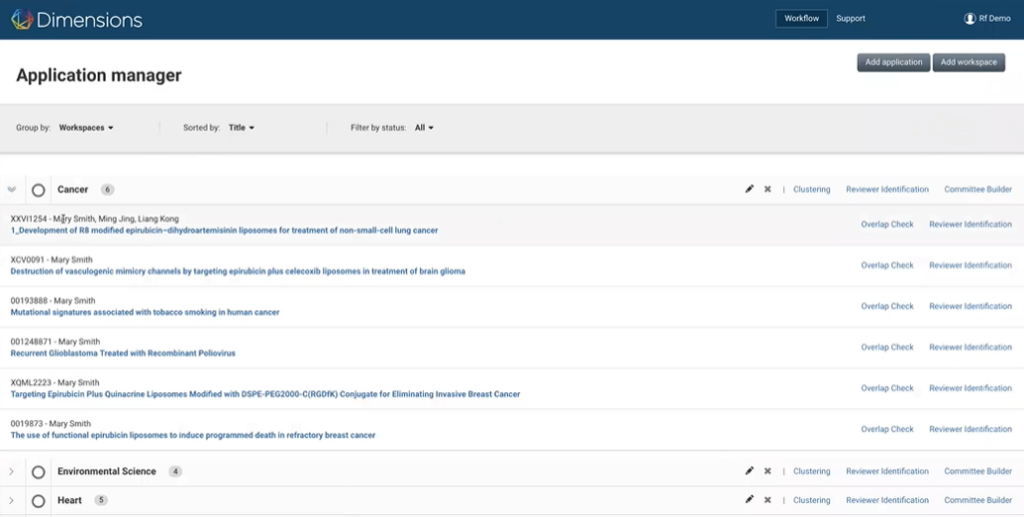The image size is (1024, 517).
Task: Remove Environmental Science workspace with X icon
Action: (767, 471)
